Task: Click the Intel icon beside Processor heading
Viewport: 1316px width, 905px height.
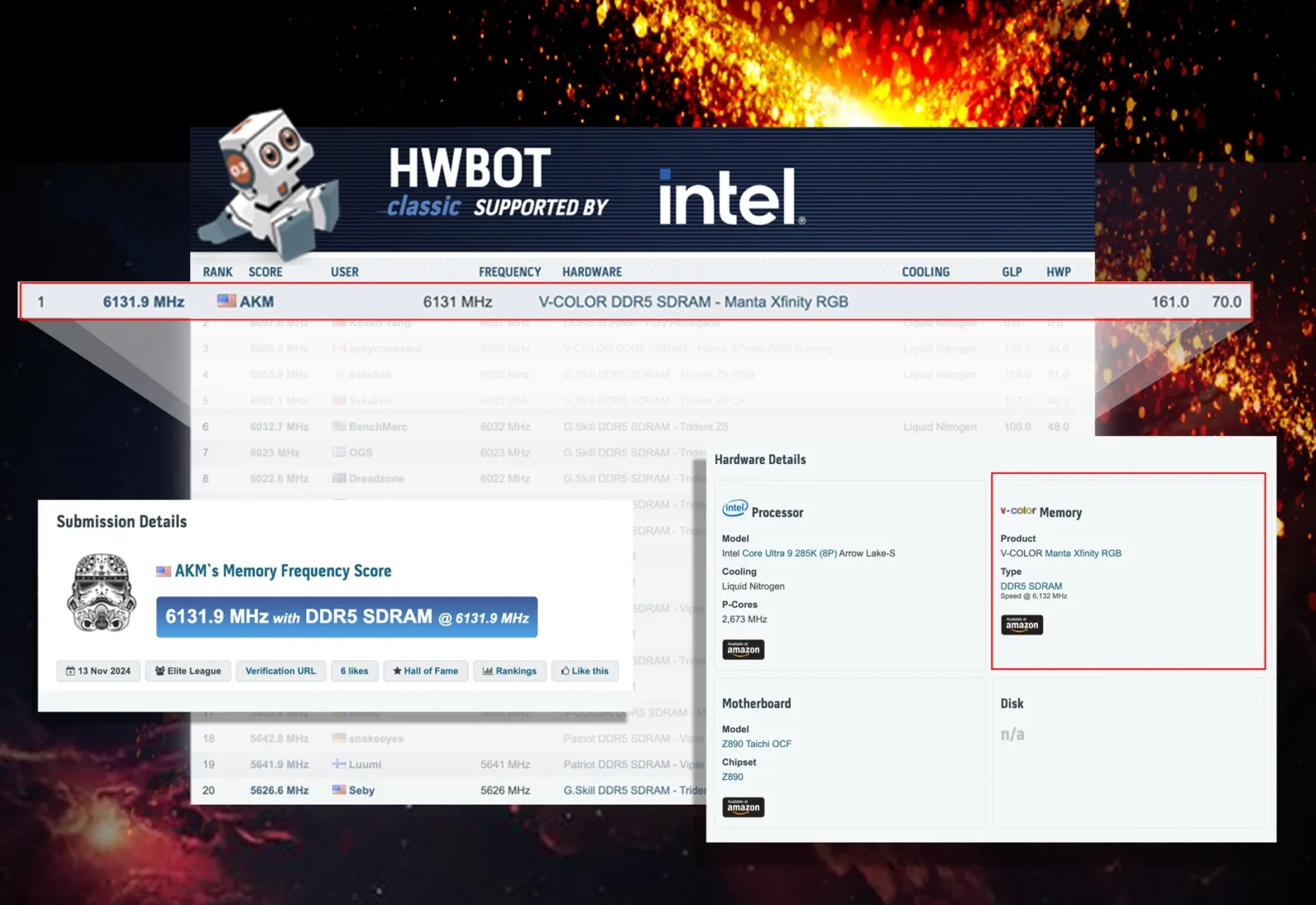Action: 734,508
